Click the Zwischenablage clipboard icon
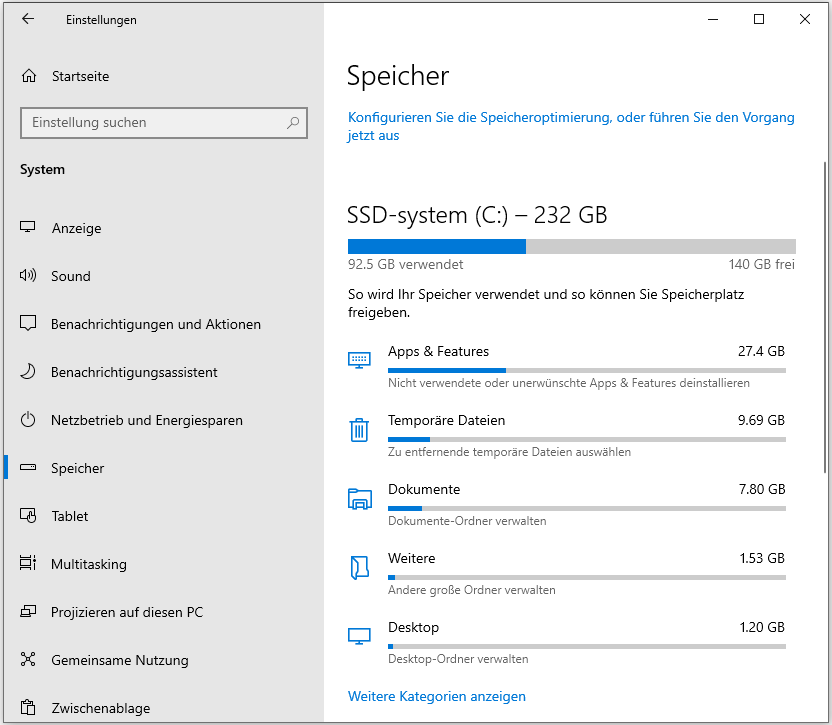Viewport: 832px width, 725px height. click(x=28, y=708)
